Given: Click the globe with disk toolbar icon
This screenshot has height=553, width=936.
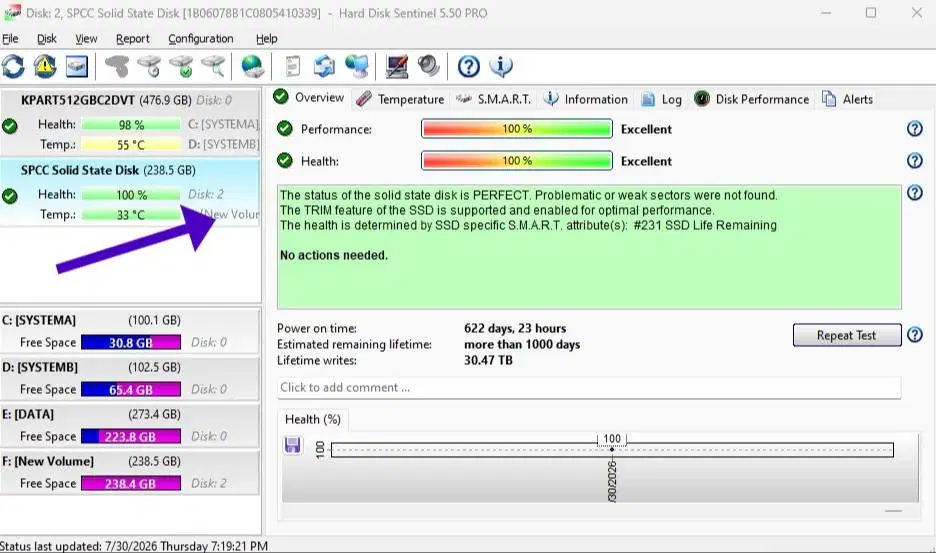Looking at the screenshot, I should coord(253,66).
